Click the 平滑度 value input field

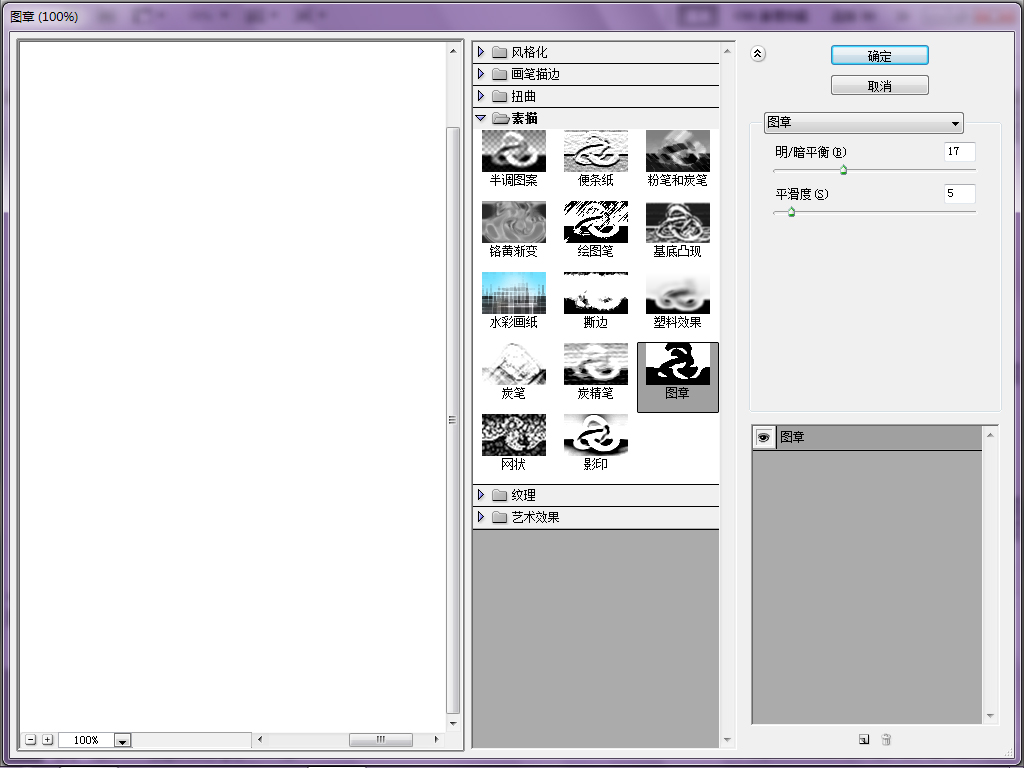(959, 193)
